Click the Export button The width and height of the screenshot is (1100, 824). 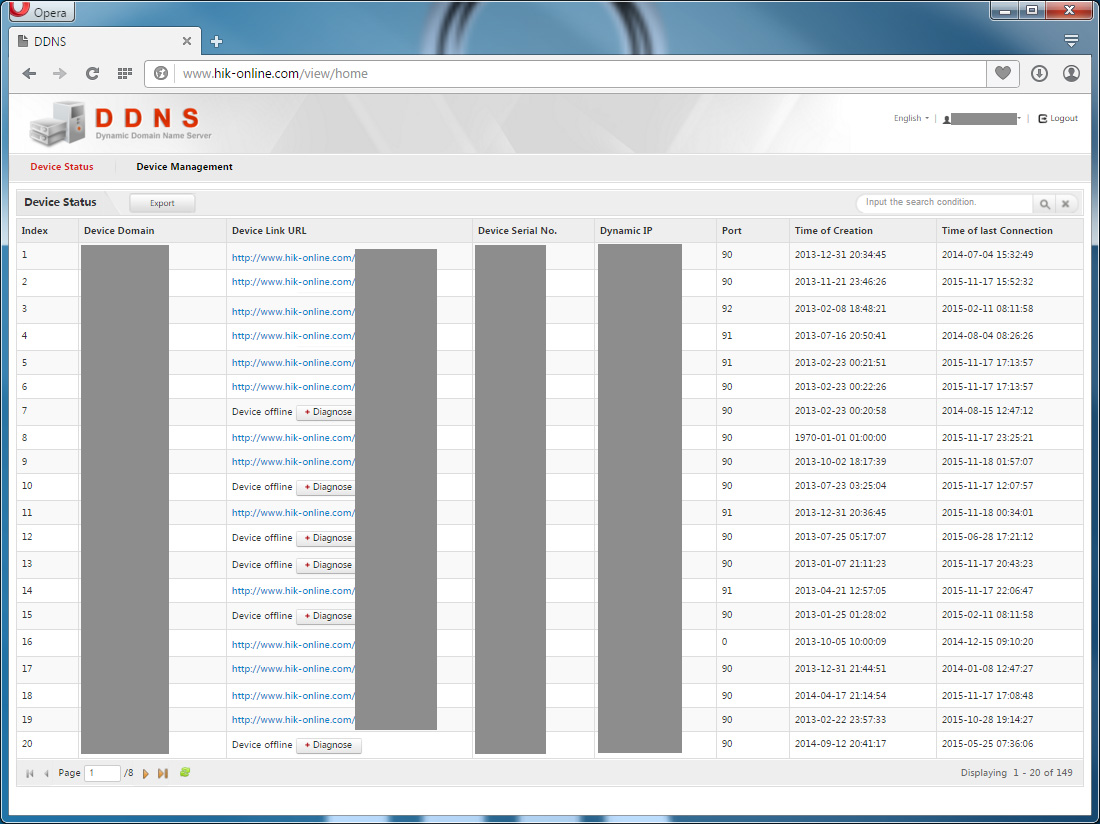point(162,203)
